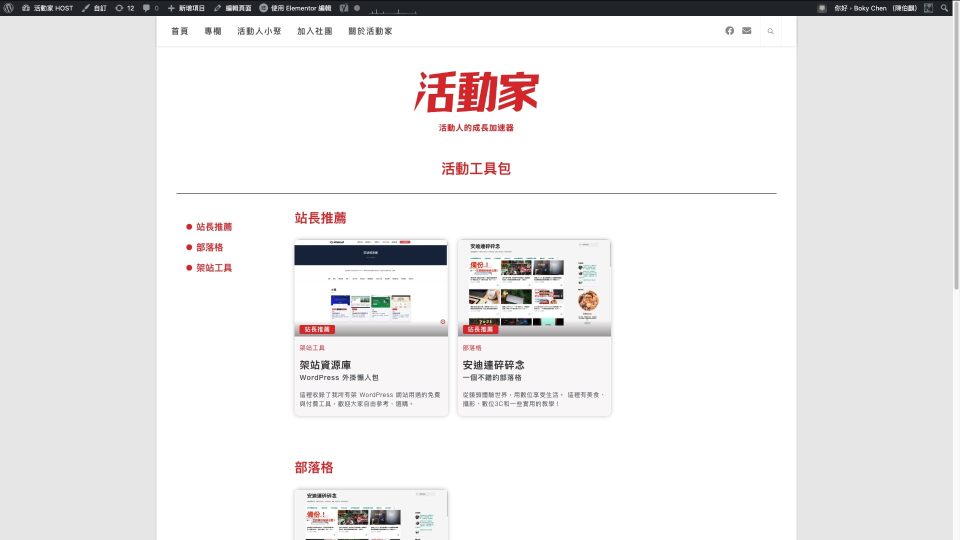Click the Yoast SEO admin bar icon
This screenshot has width=960, height=540.
point(344,7)
